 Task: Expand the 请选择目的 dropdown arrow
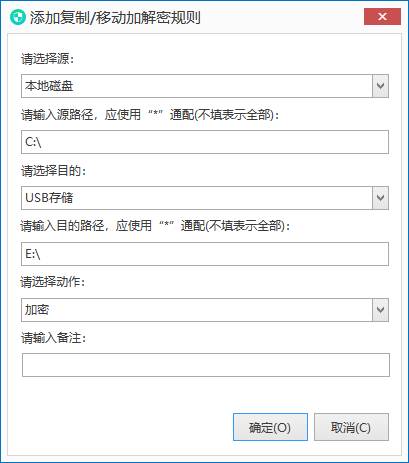click(380, 198)
